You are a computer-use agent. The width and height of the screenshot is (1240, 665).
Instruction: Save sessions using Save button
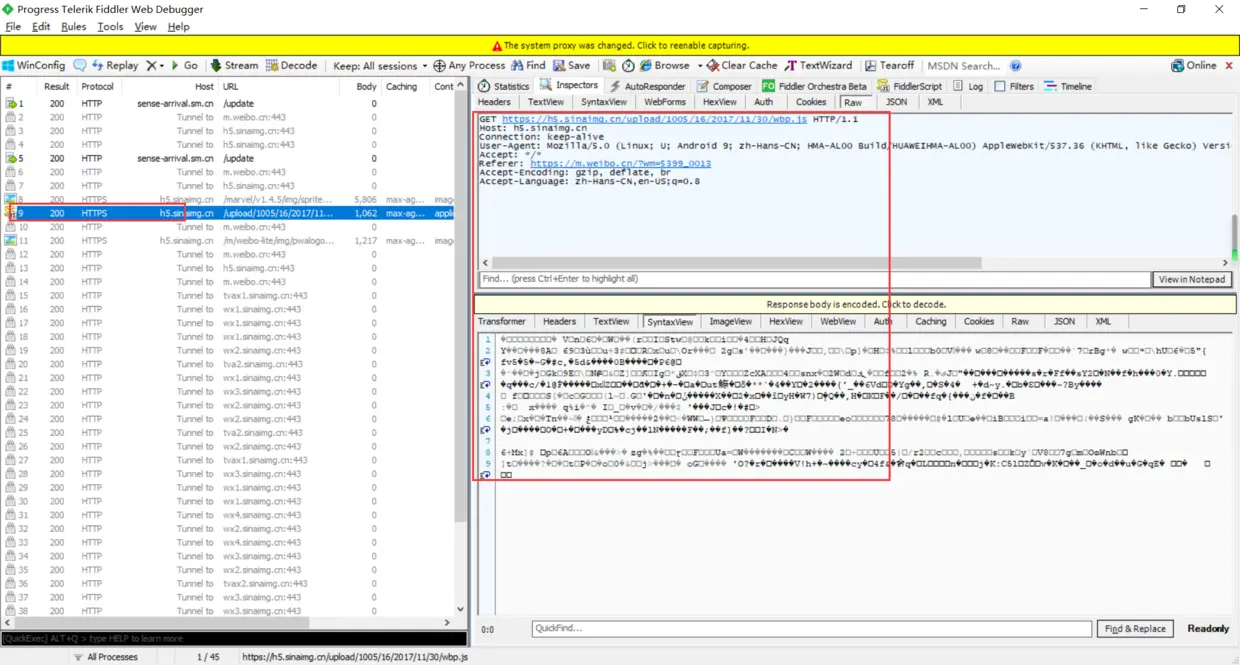(572, 65)
